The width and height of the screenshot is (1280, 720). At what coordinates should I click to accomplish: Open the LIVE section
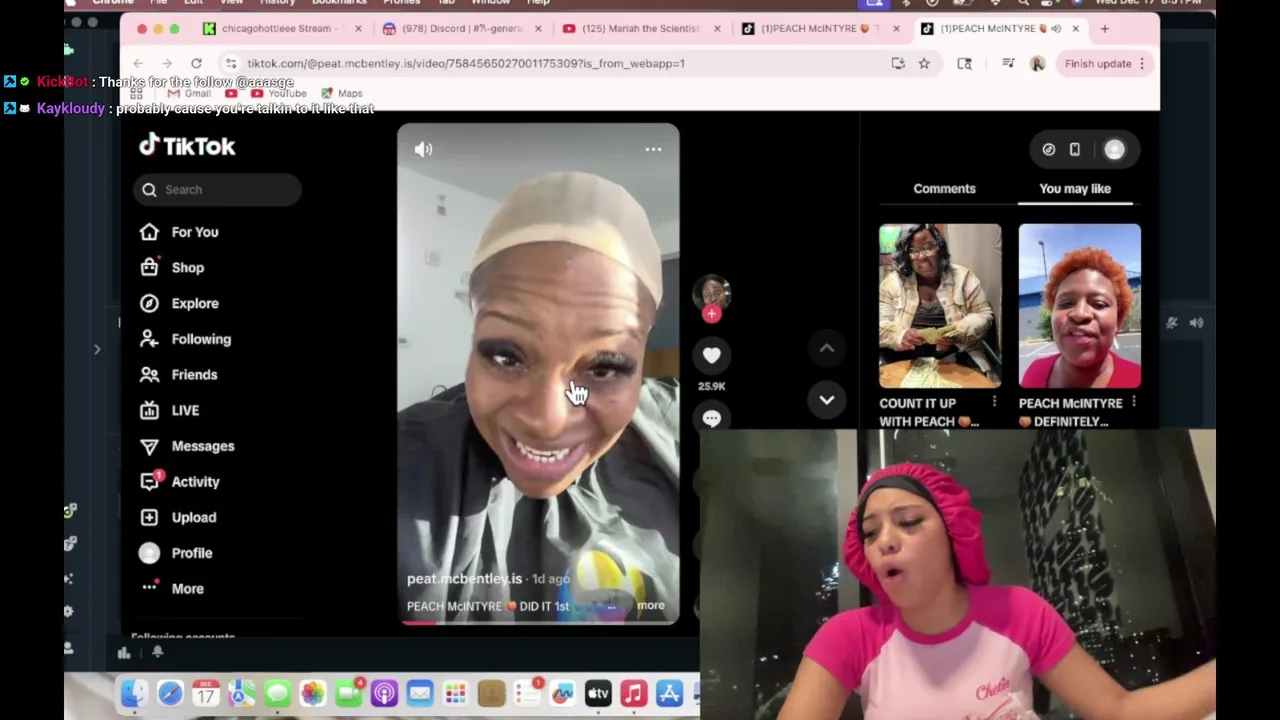click(x=169, y=410)
